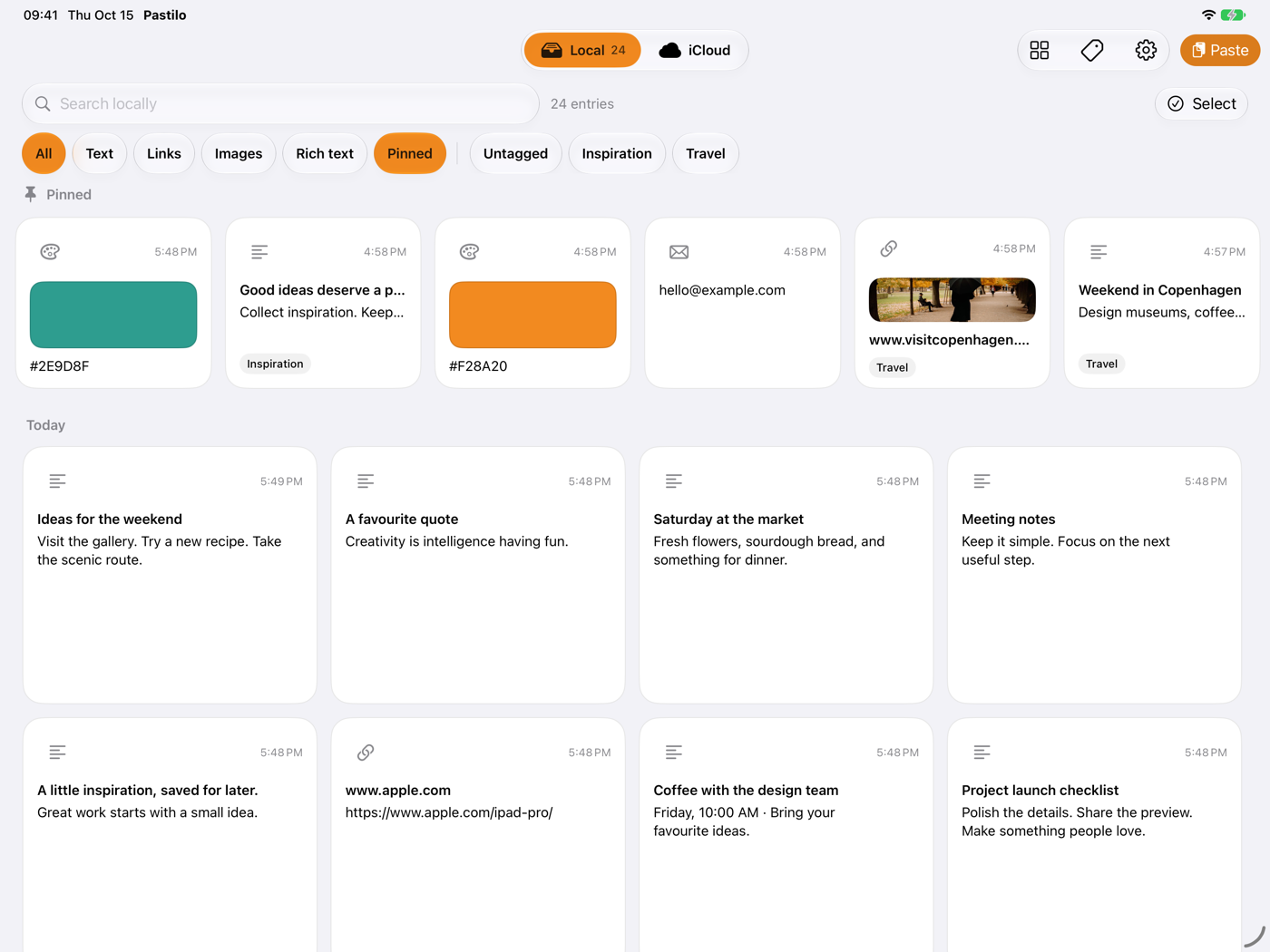Switch to iCloud storage tab
Image resolution: width=1270 pixels, height=952 pixels.
[x=695, y=51]
